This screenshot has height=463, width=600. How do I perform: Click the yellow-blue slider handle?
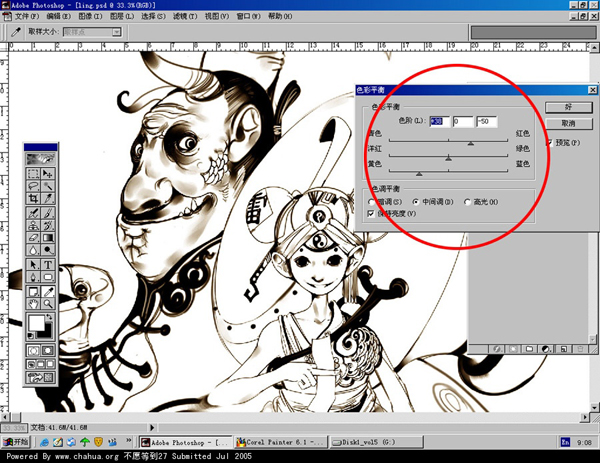click(419, 173)
